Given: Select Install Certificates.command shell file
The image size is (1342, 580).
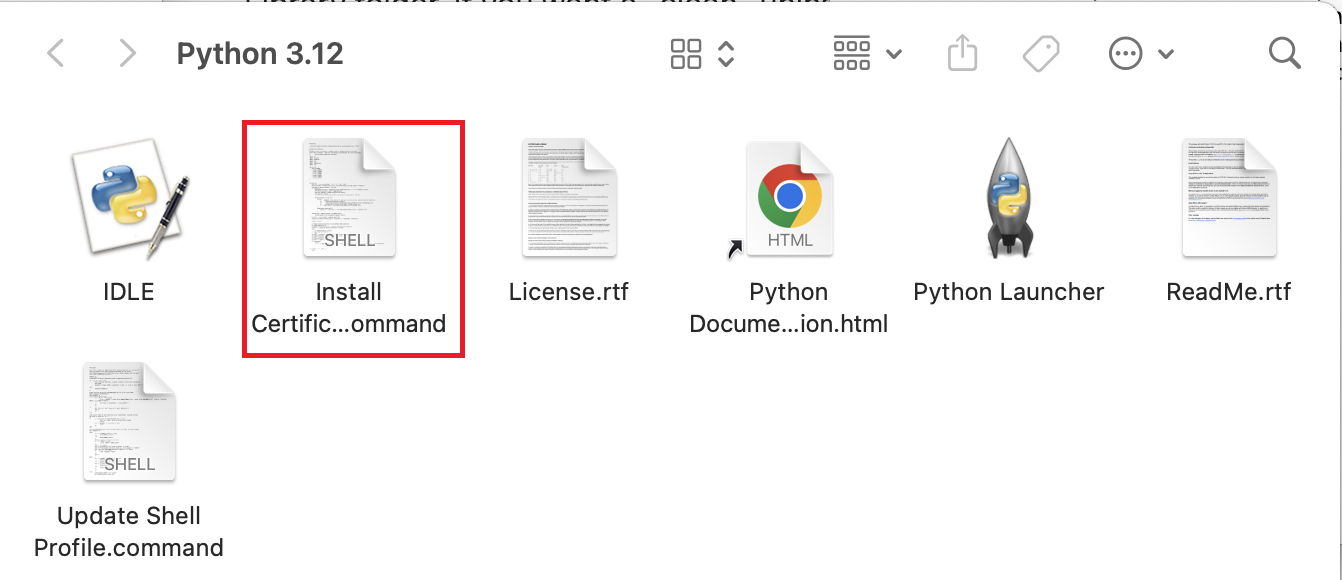Looking at the screenshot, I should pyautogui.click(x=349, y=199).
